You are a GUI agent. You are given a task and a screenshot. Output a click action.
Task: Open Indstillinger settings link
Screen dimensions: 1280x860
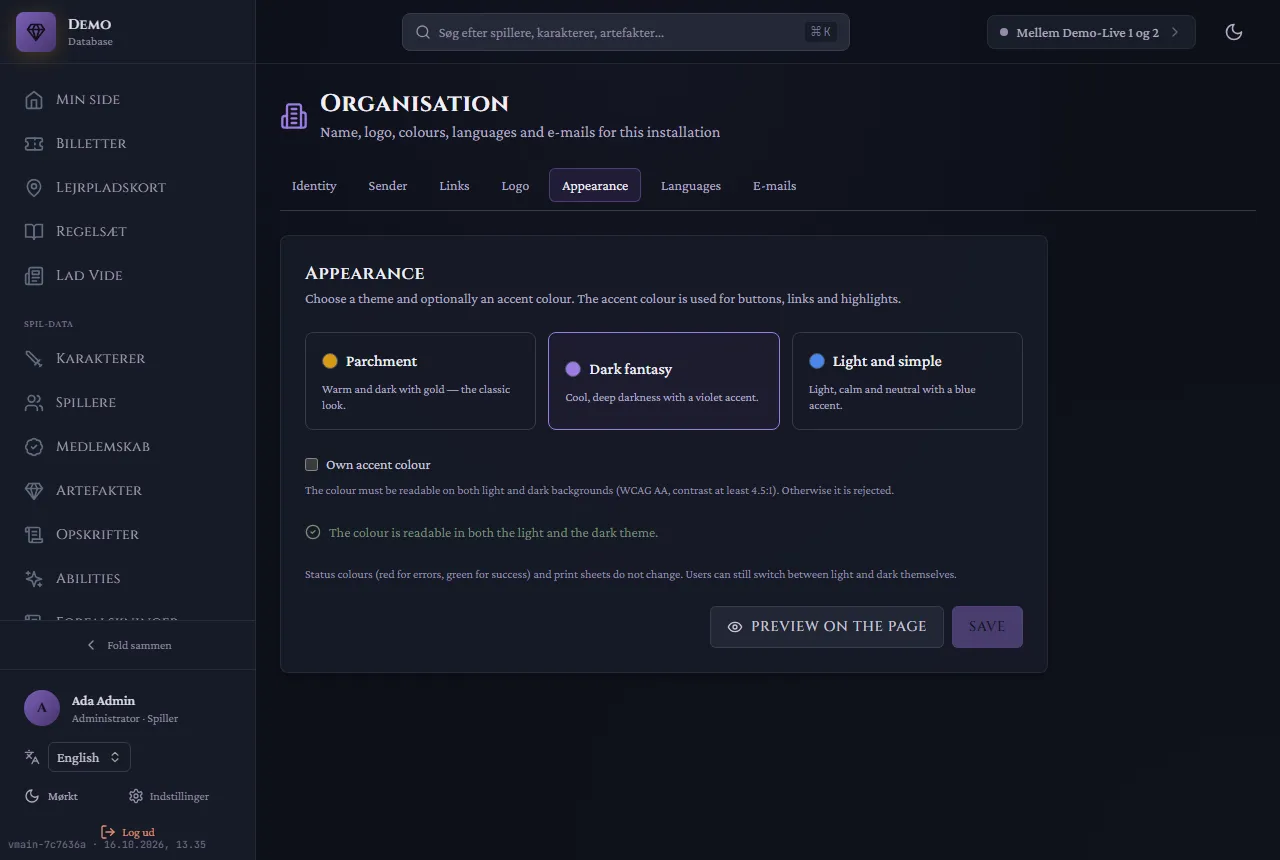(x=169, y=796)
